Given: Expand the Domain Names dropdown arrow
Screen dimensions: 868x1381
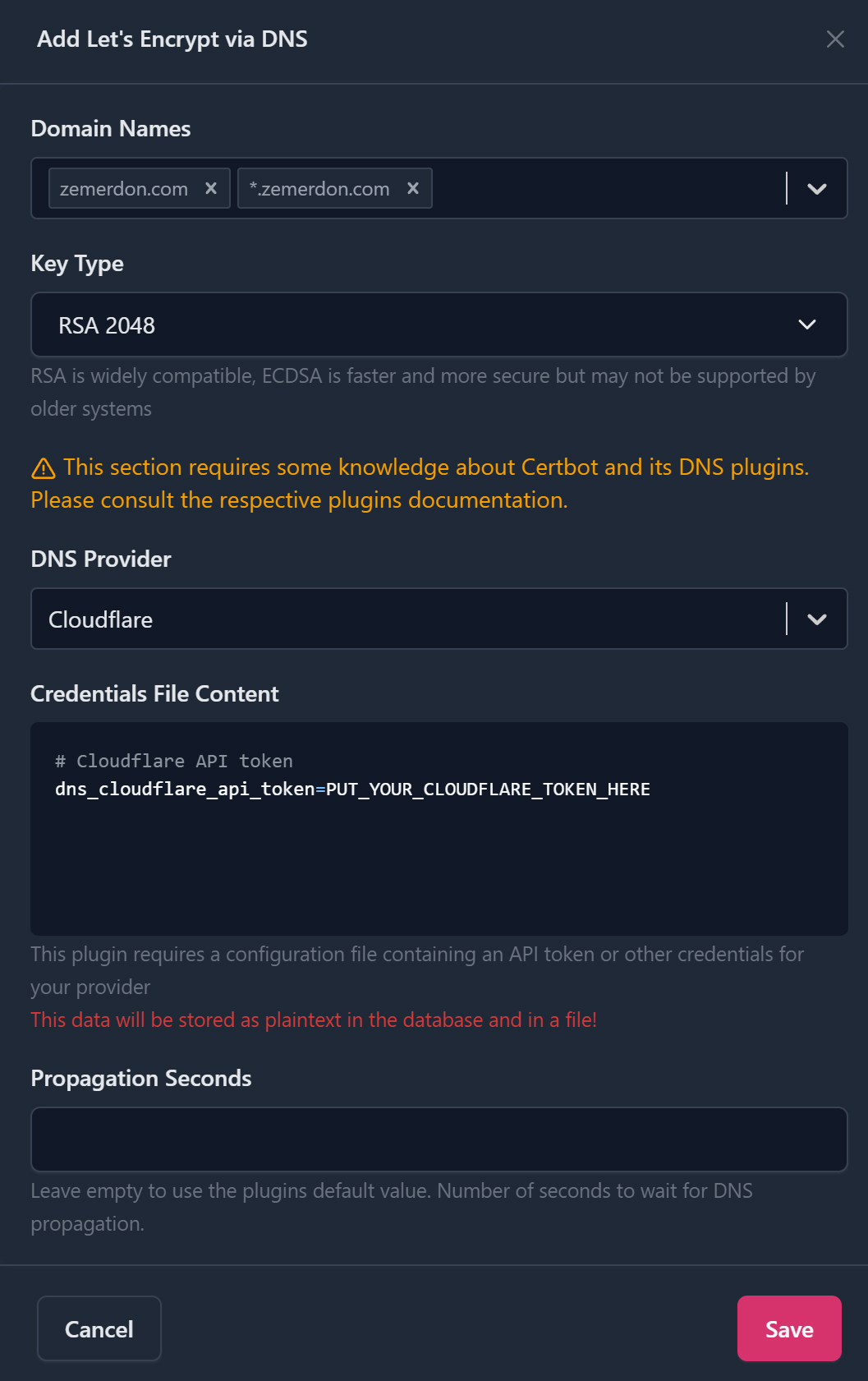Looking at the screenshot, I should 816,189.
